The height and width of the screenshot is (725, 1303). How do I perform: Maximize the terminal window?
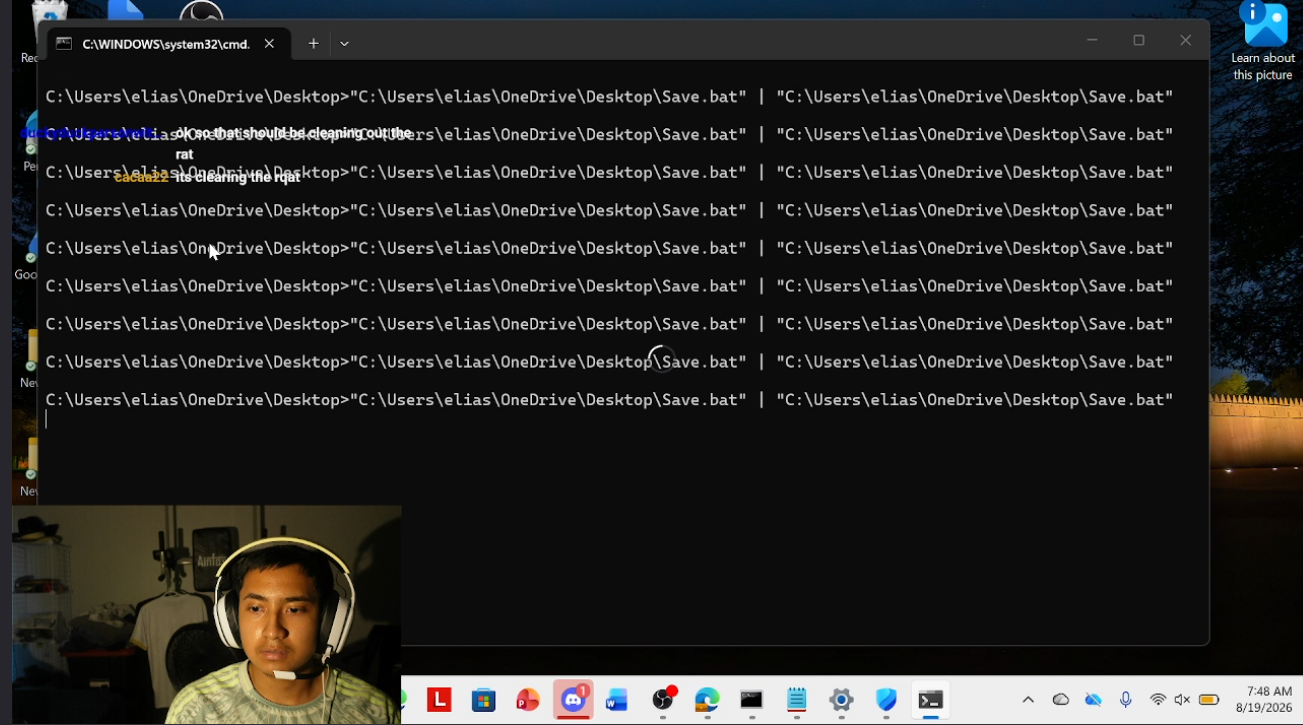coord(1138,41)
